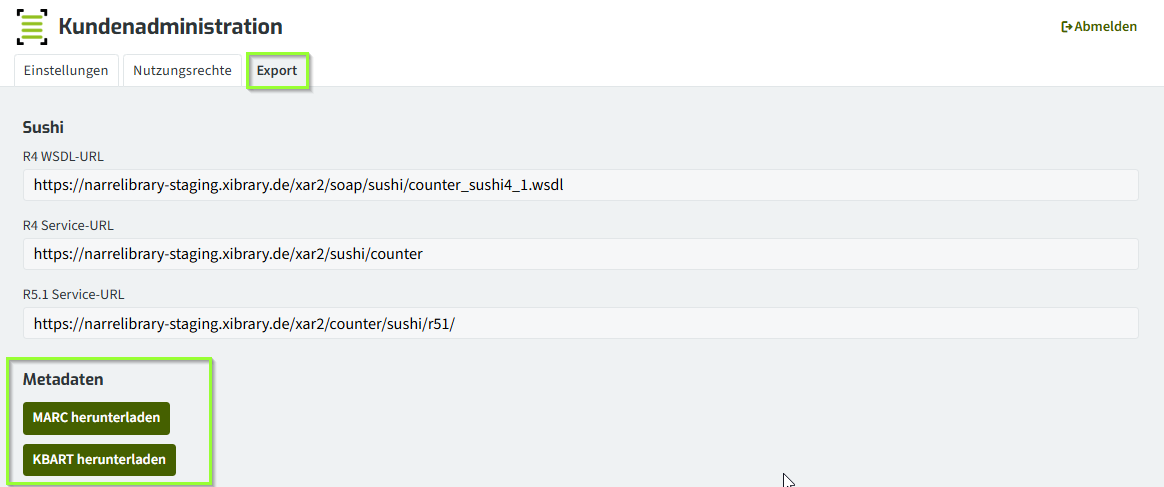The image size is (1164, 487).
Task: Click the Kundenadministration page title
Action: pyautogui.click(x=170, y=27)
